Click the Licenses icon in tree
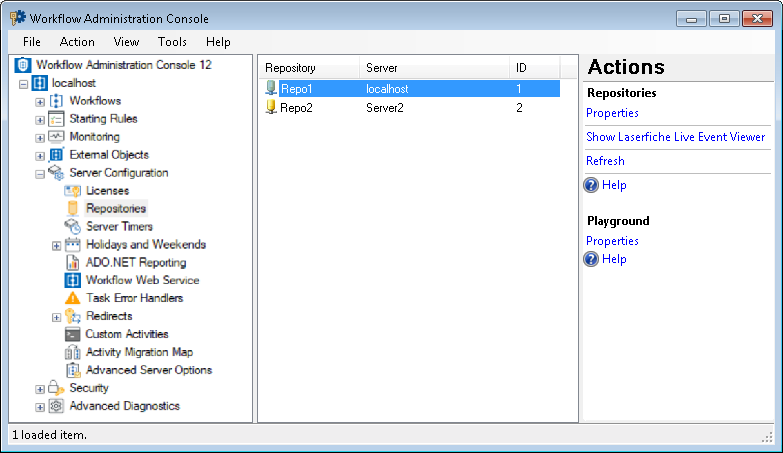This screenshot has width=783, height=453. click(72, 191)
